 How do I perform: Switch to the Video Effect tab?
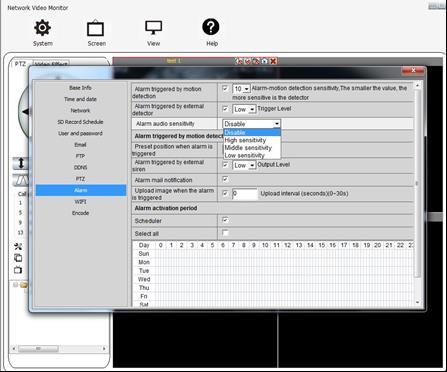(x=51, y=64)
